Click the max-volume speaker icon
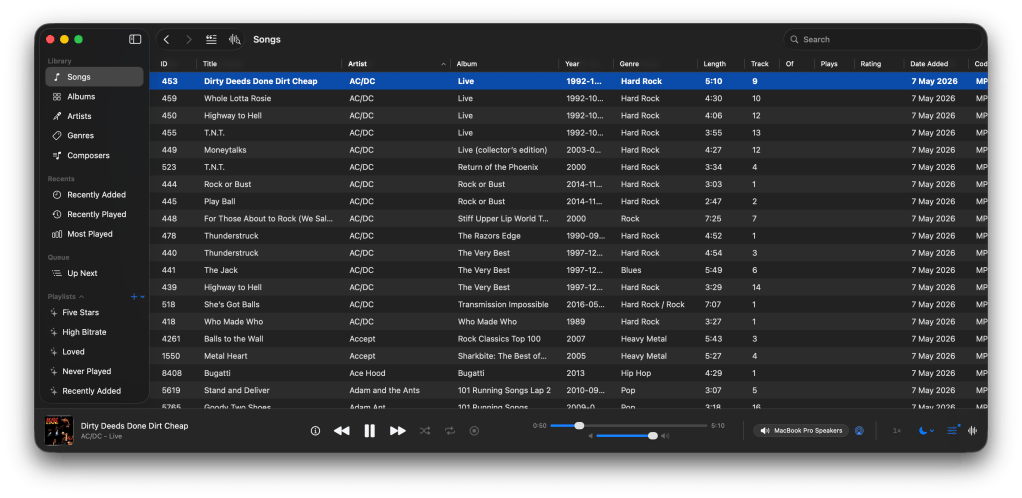Viewport: 1022px width, 498px height. (x=665, y=436)
